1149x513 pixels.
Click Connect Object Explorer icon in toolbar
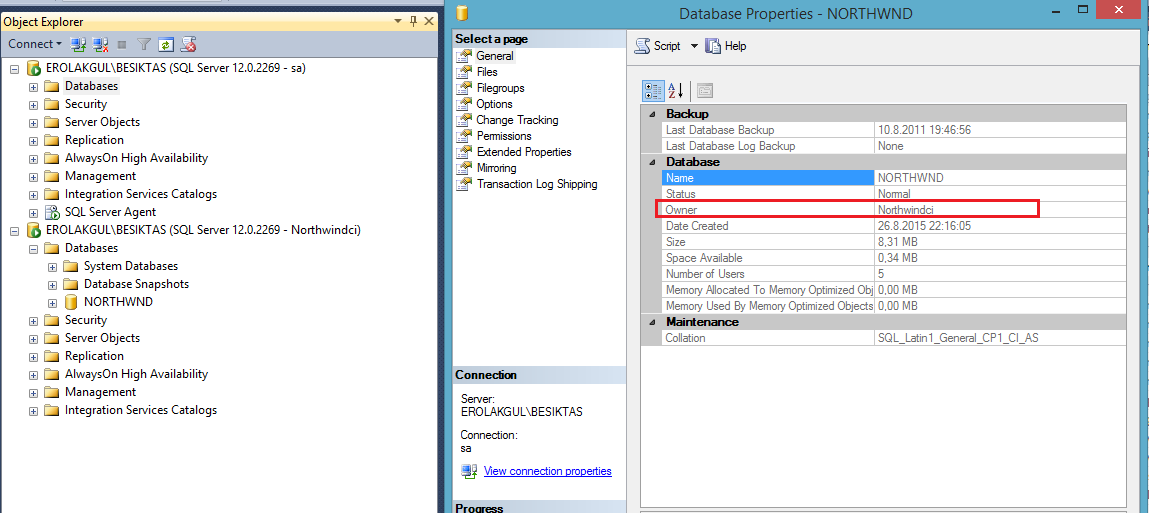click(79, 45)
